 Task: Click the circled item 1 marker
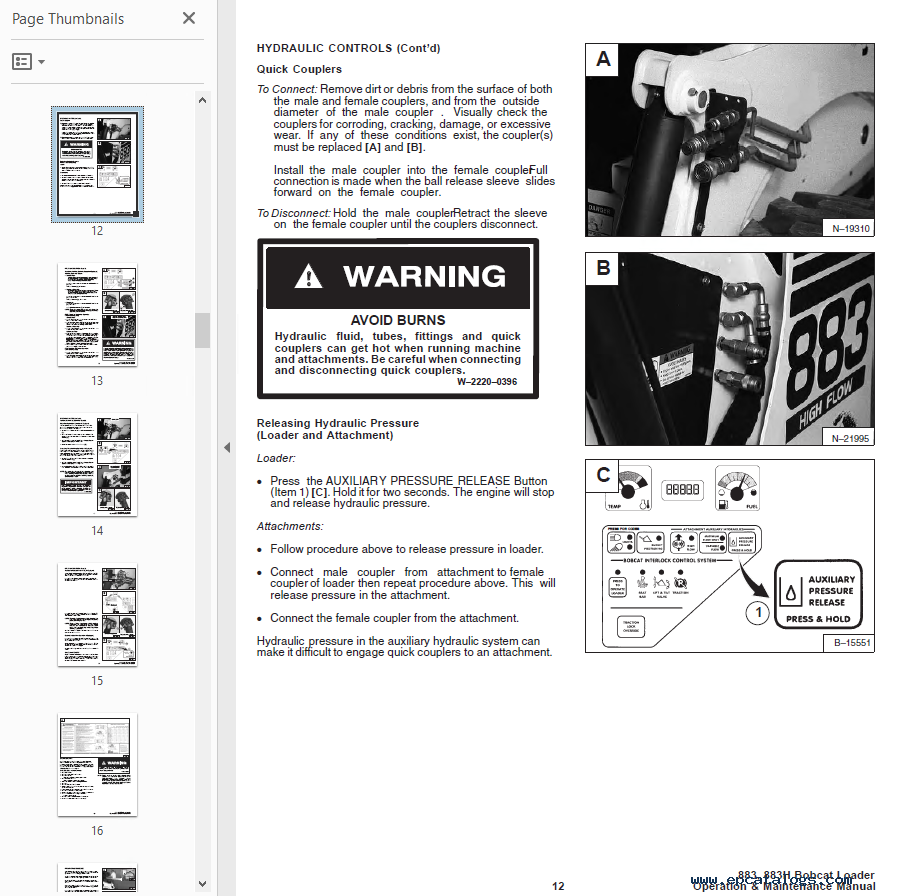click(x=758, y=612)
